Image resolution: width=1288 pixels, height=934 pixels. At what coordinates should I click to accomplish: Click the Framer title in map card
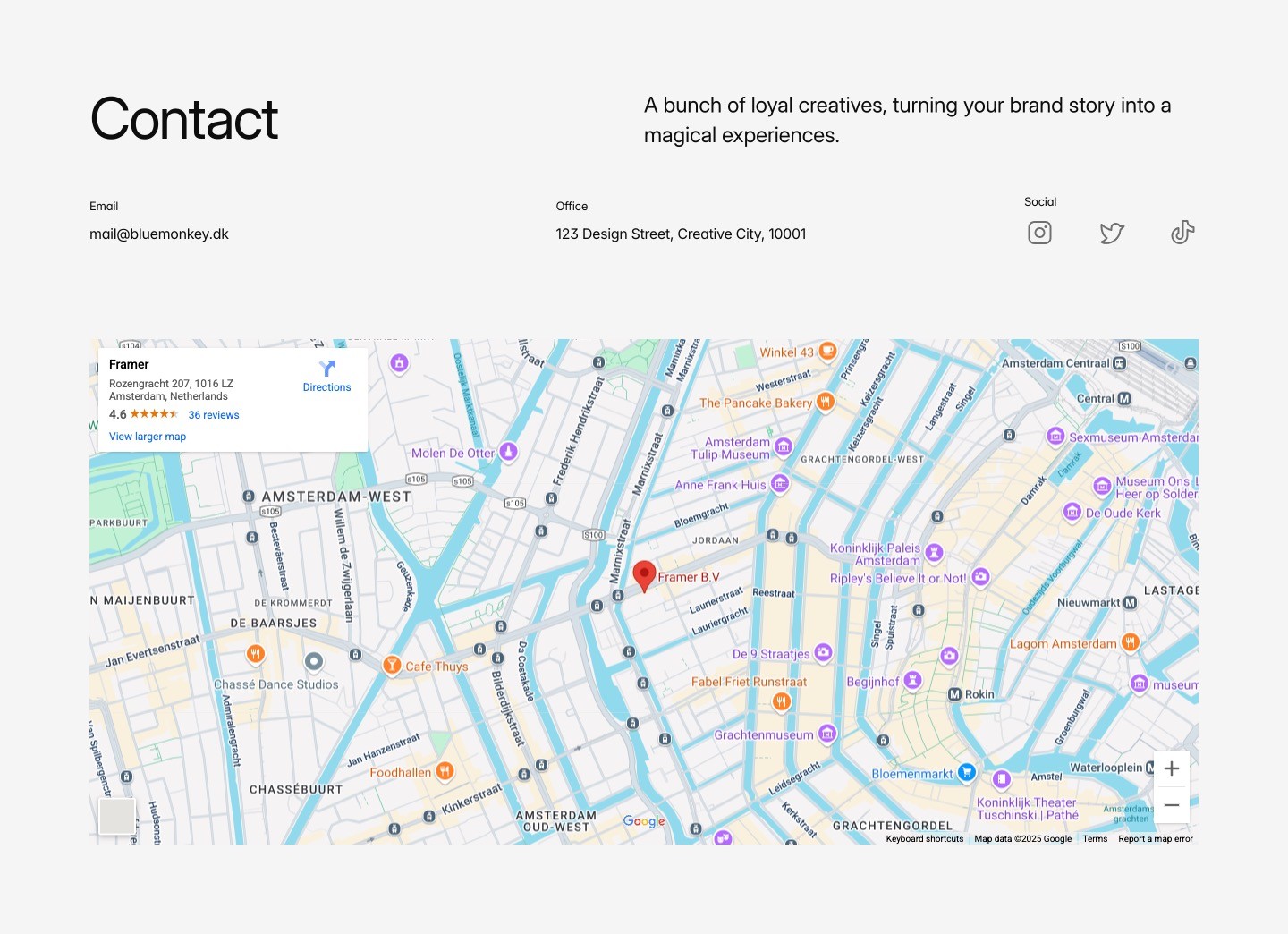point(129,364)
